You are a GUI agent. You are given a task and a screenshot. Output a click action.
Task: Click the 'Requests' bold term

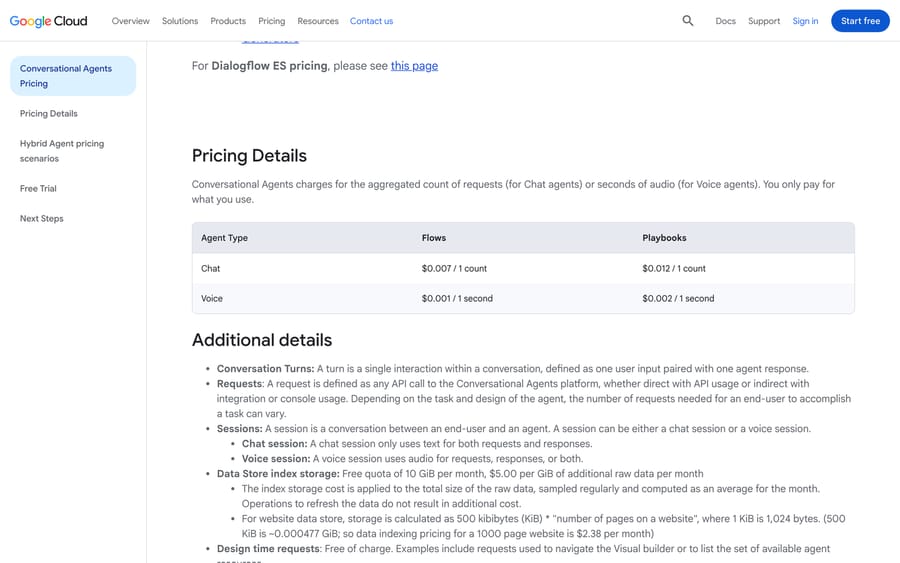(239, 383)
